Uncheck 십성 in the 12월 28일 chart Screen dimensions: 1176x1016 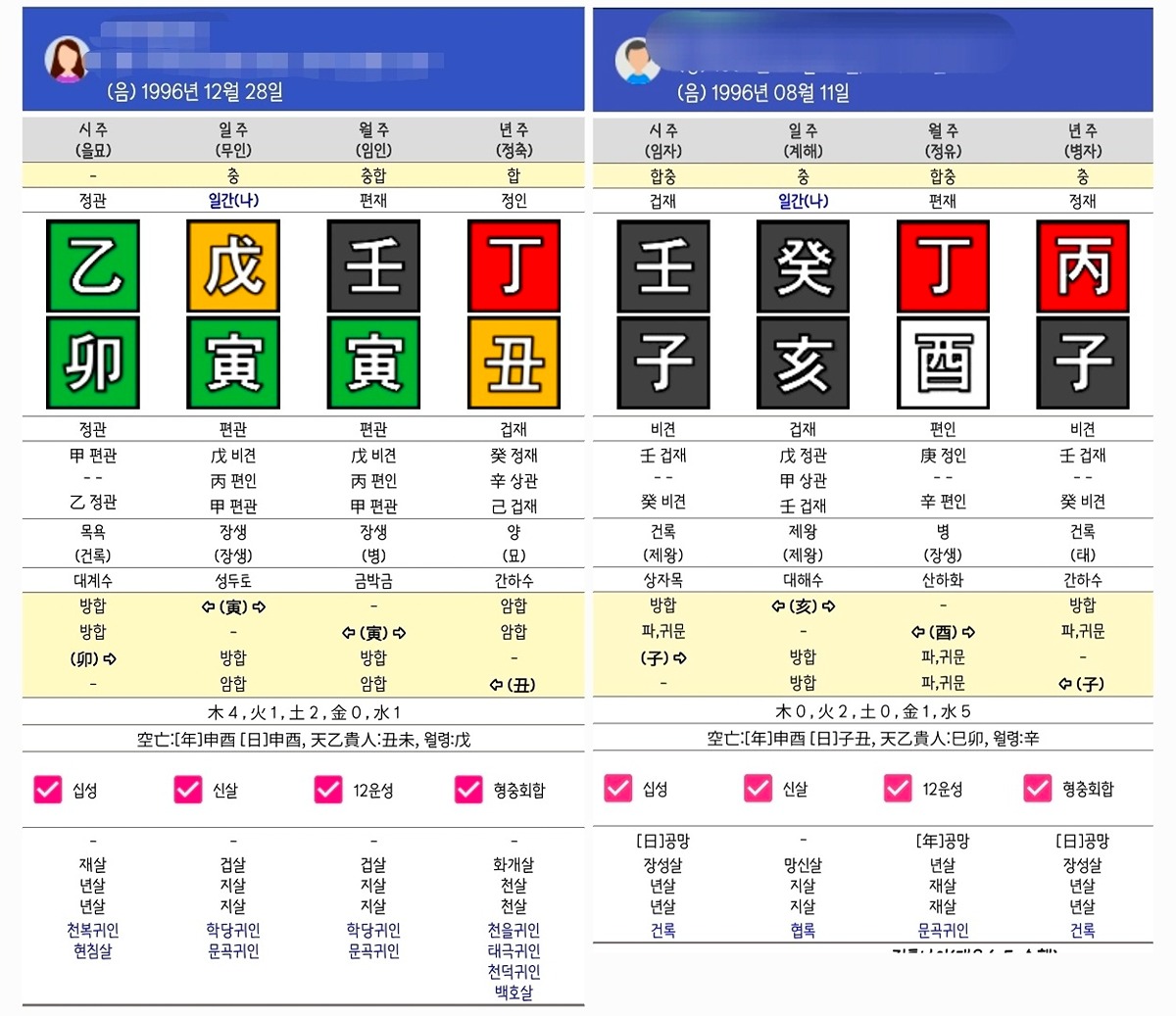pos(48,790)
